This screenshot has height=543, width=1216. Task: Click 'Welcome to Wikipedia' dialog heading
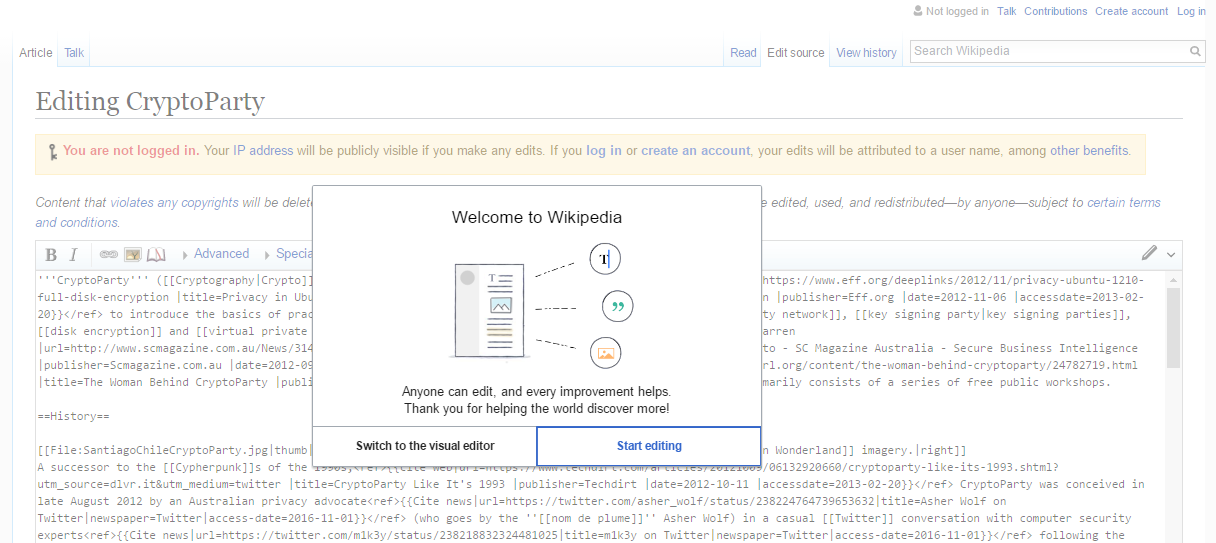click(537, 217)
